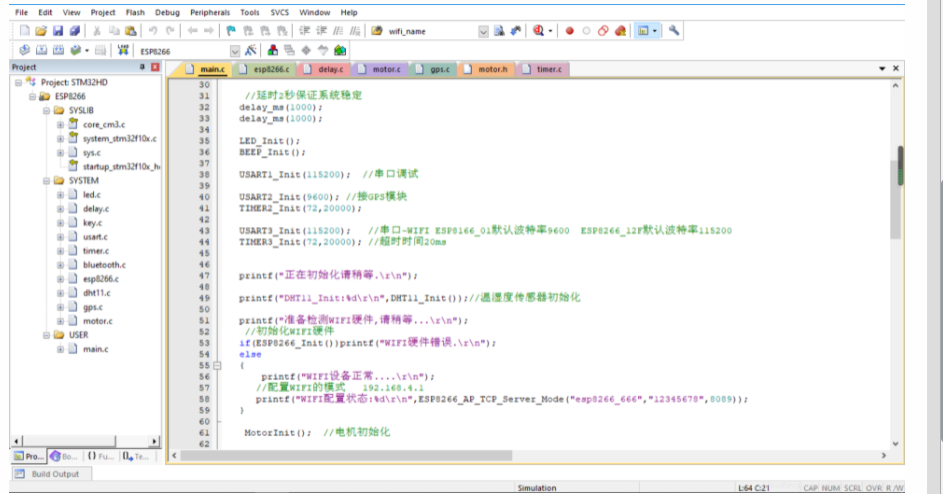Close the Project panel with the X
The image size is (943, 494).
[x=155, y=67]
